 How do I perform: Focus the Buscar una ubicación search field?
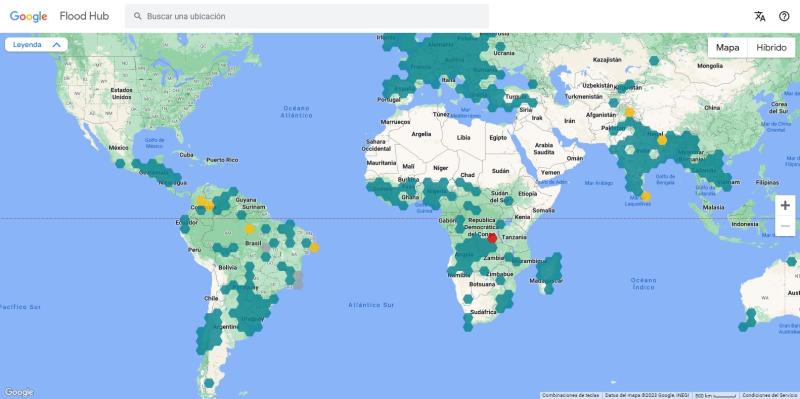[x=307, y=16]
